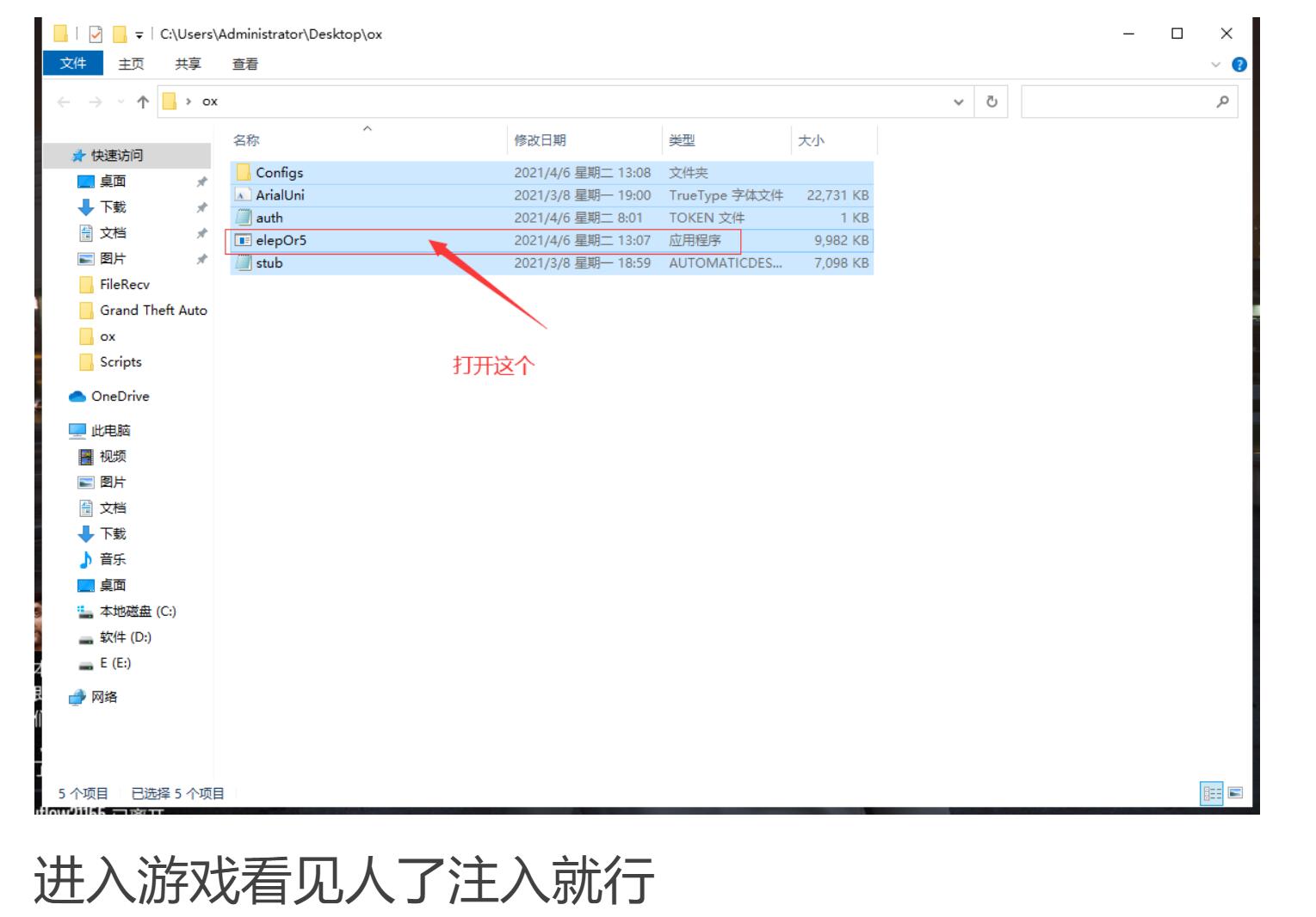The image size is (1316, 917).
Task: Click the search magnifier icon
Action: point(1222,102)
